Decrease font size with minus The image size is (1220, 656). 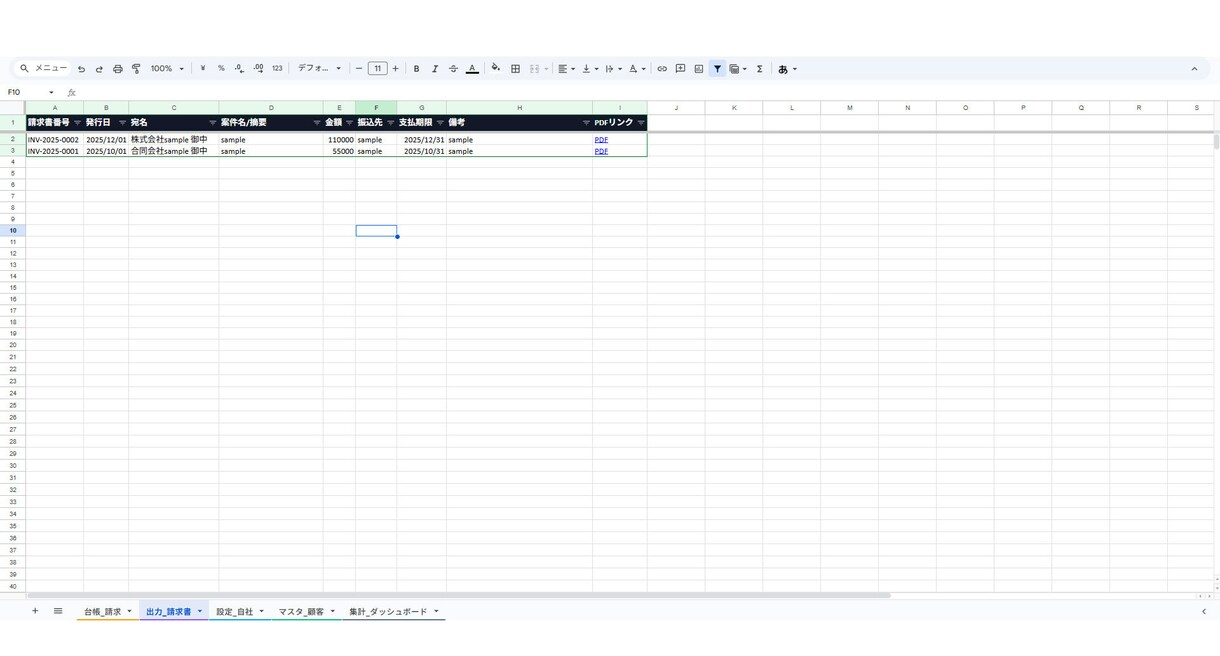359,69
